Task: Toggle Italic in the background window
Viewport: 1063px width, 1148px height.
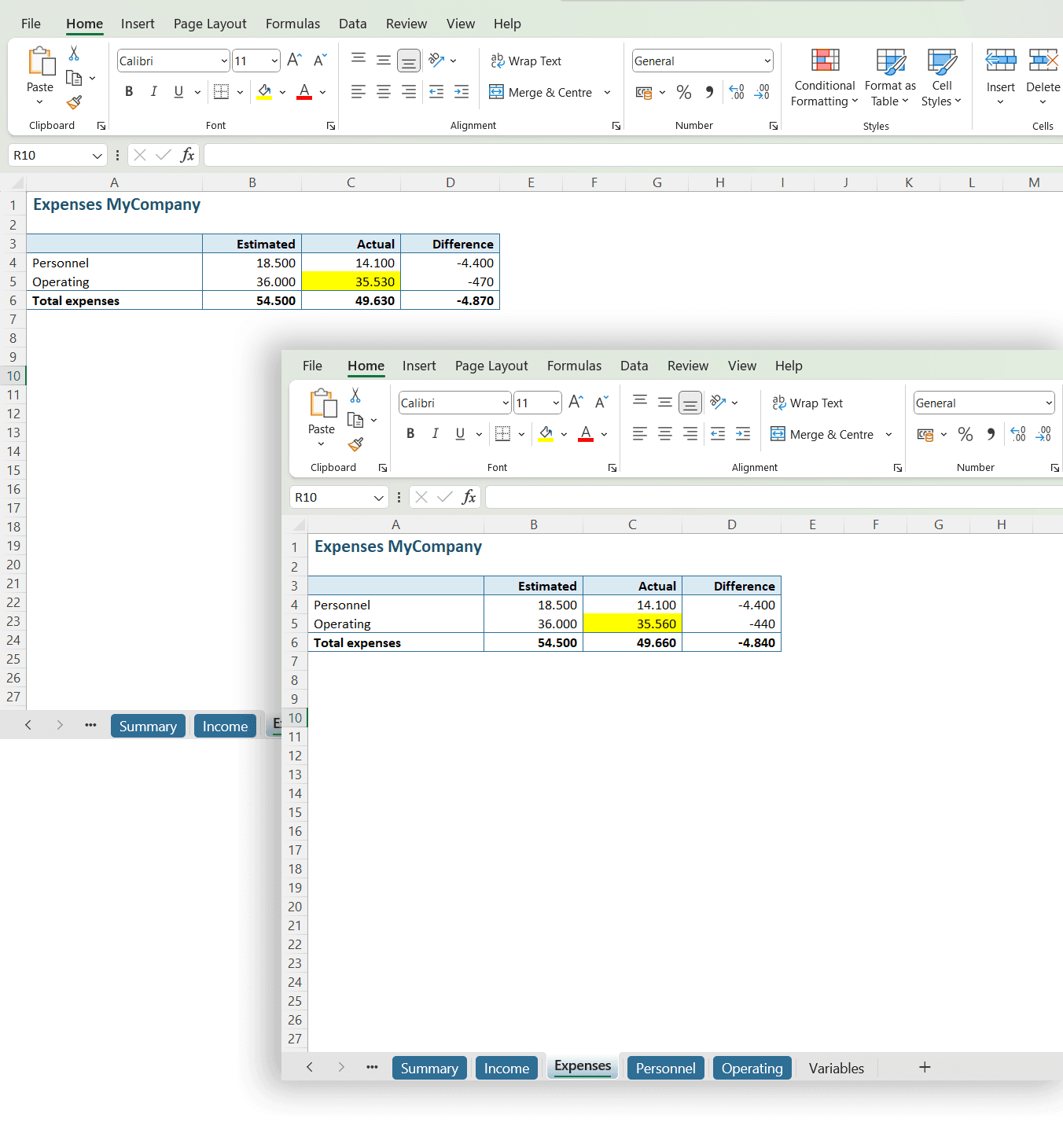Action: coord(154,92)
